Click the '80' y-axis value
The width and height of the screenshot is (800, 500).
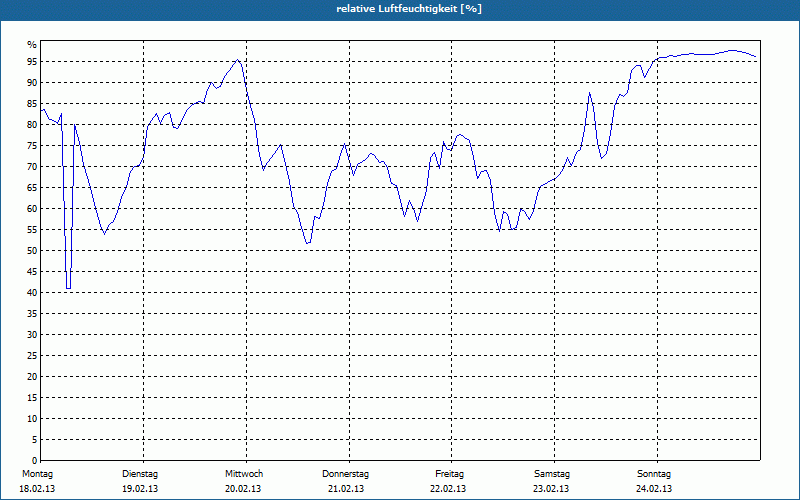(32, 124)
